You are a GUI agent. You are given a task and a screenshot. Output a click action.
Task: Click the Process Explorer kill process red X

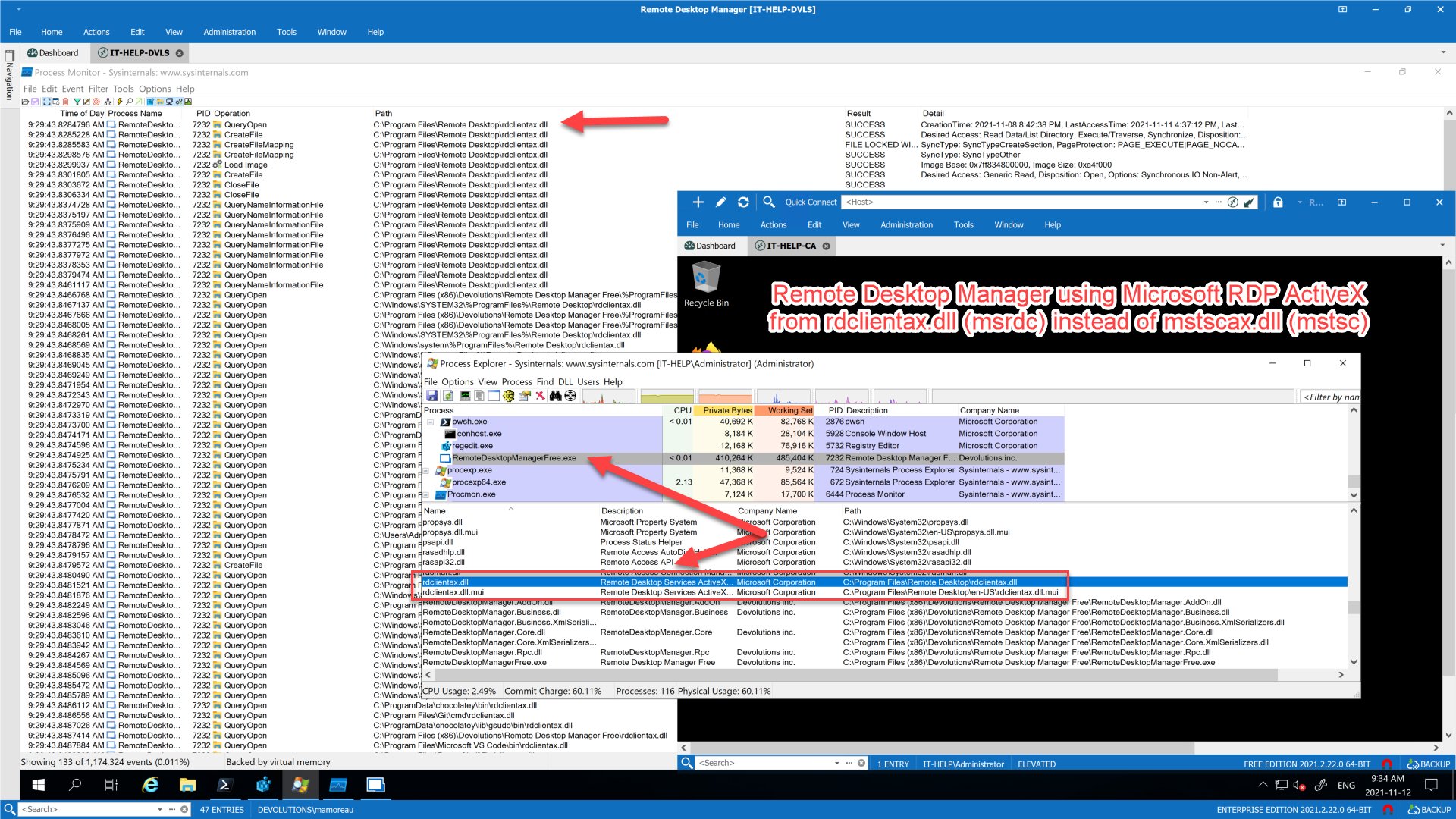[x=540, y=396]
